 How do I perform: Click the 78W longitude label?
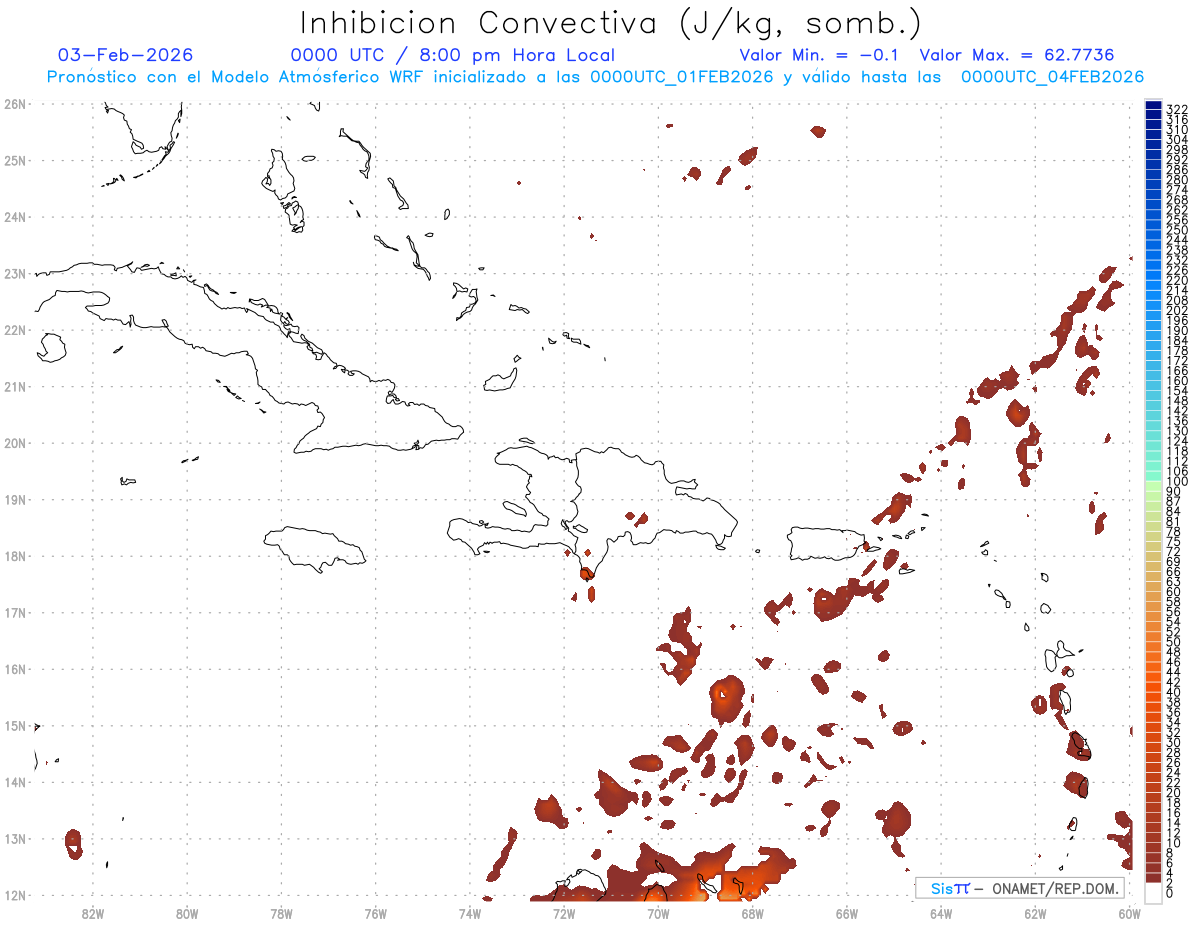[x=281, y=913]
